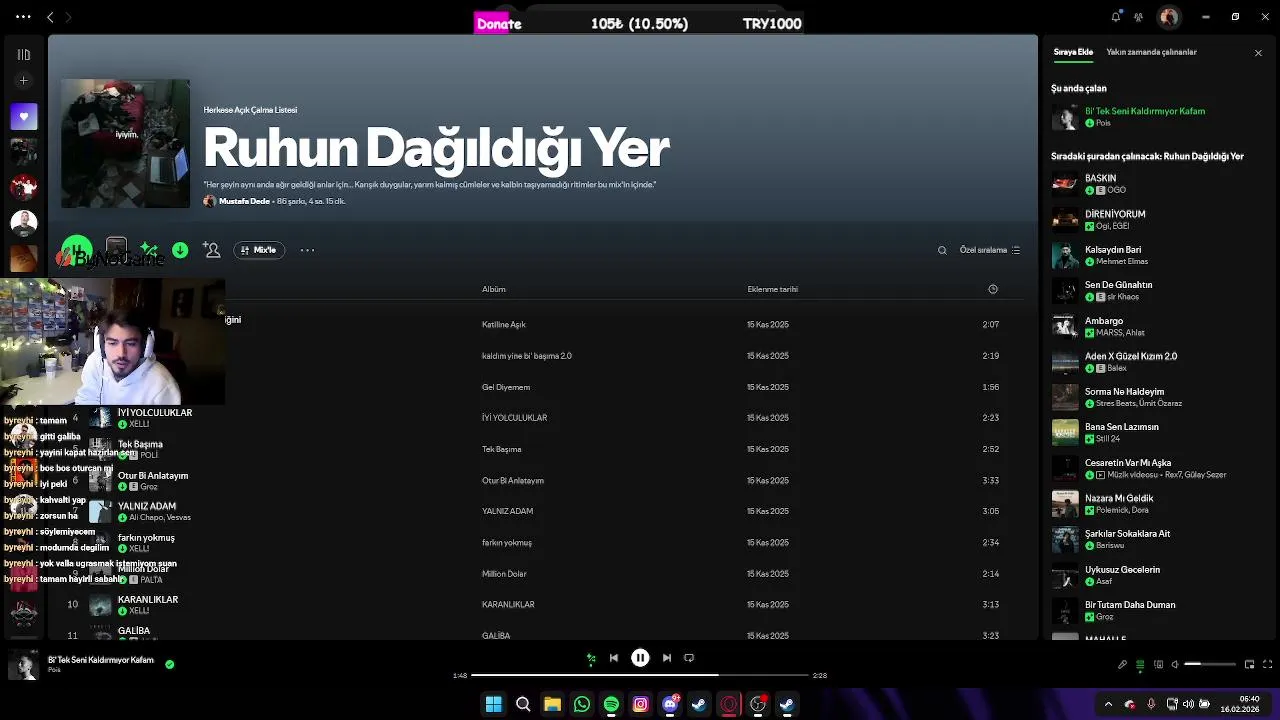Enter full screen player
1280x720 pixels.
[1267, 665]
